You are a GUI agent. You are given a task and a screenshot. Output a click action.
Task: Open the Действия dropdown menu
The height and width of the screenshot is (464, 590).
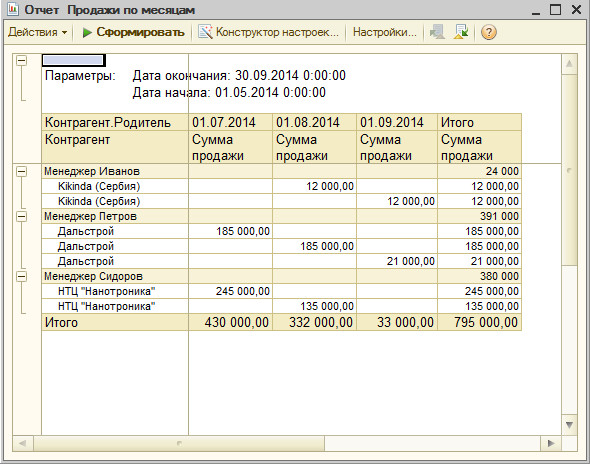point(37,32)
